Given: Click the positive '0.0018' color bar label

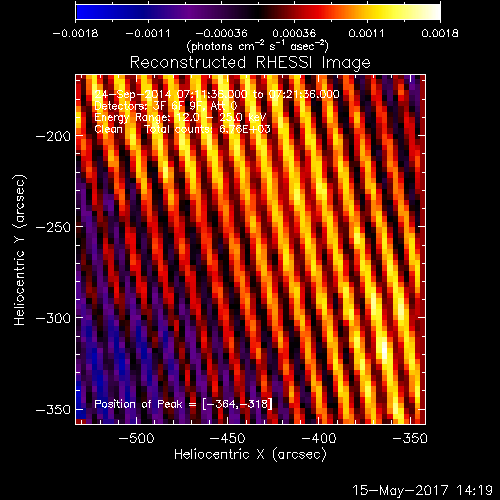Looking at the screenshot, I should [440, 33].
